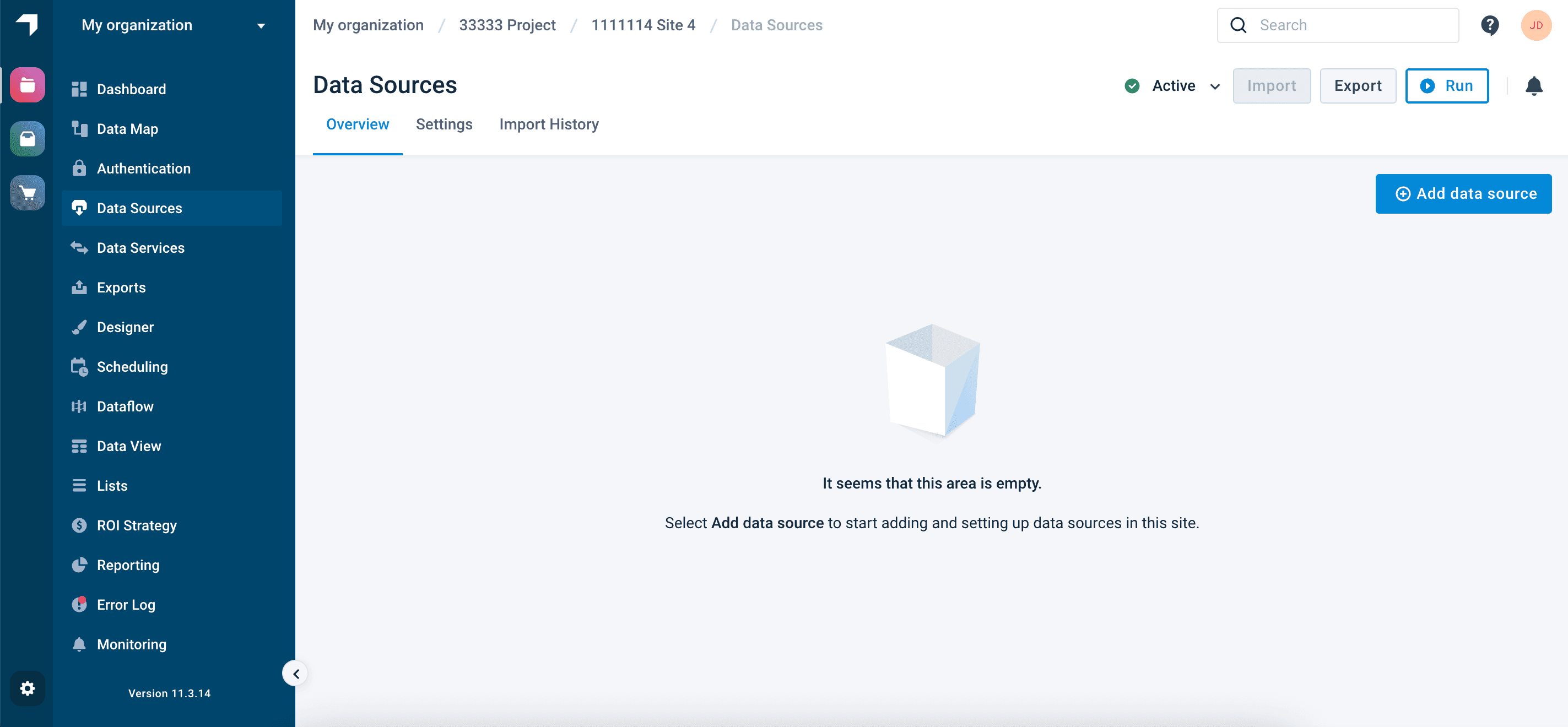Viewport: 1568px width, 727px height.
Task: Click the Add data source button
Action: click(x=1463, y=193)
